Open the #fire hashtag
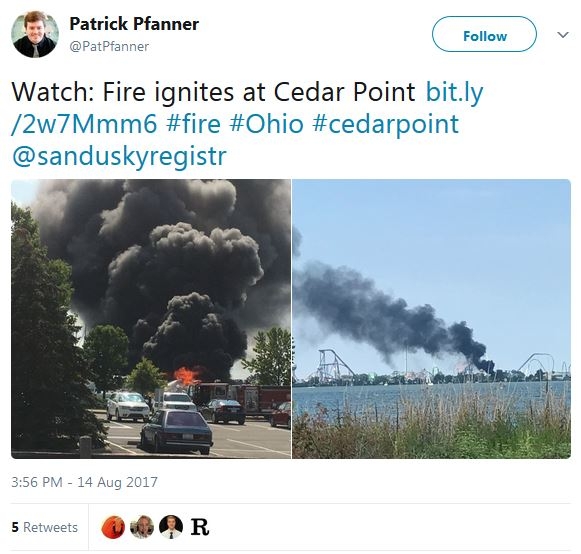Viewport: 581px width, 554px height. pyautogui.click(x=193, y=123)
